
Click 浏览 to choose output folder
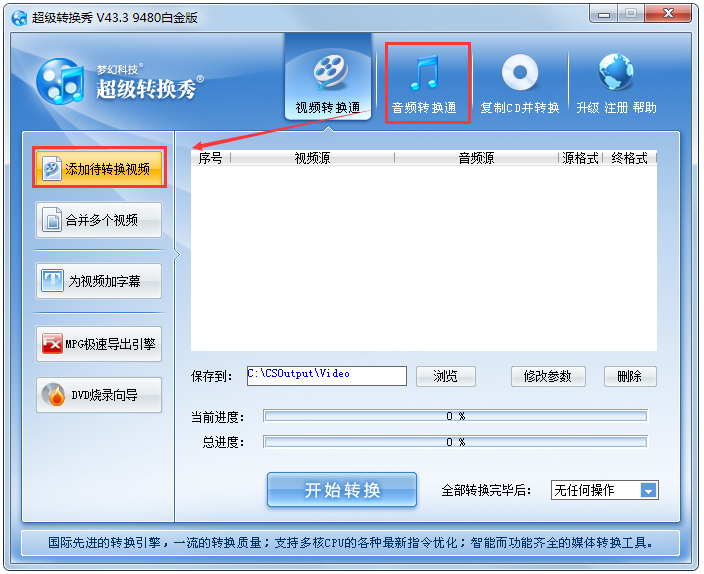(445, 376)
